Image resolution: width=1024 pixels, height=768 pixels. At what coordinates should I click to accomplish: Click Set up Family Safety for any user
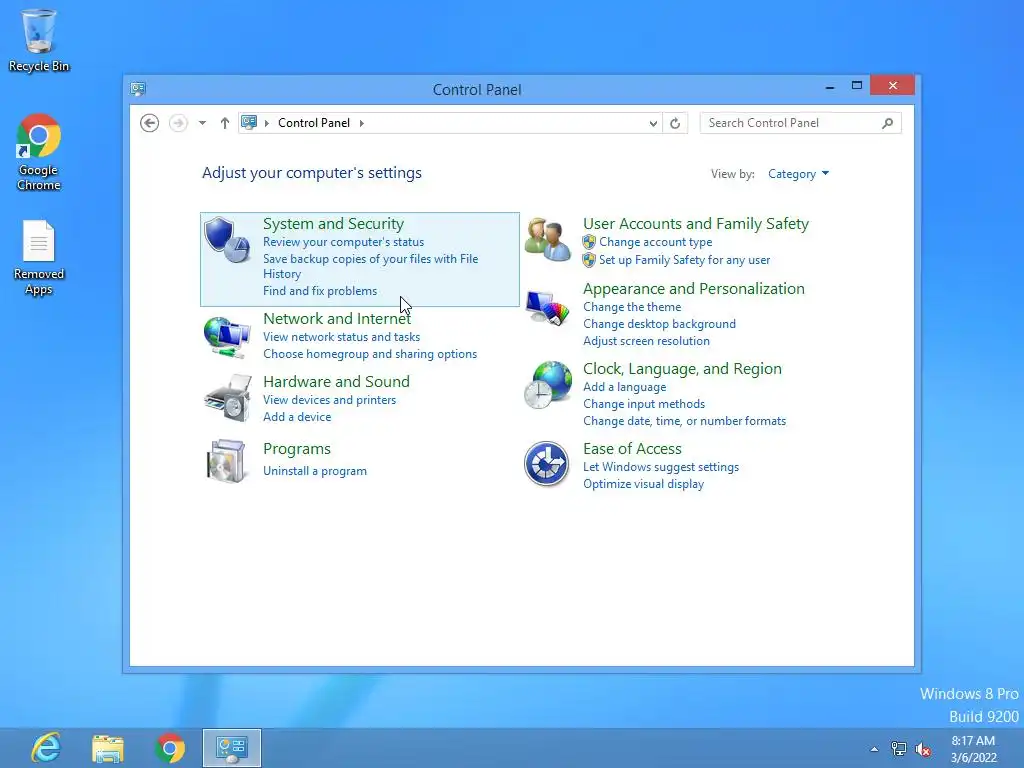pyautogui.click(x=684, y=260)
